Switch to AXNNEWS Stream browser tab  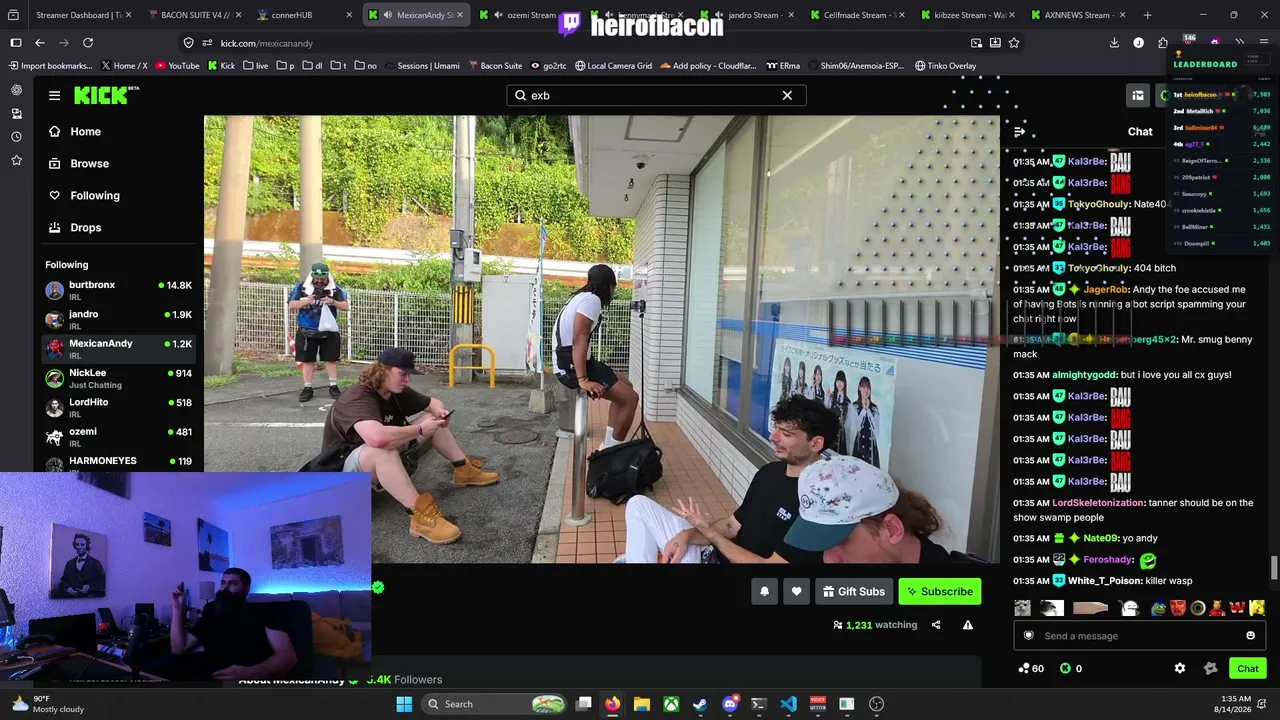1078,15
